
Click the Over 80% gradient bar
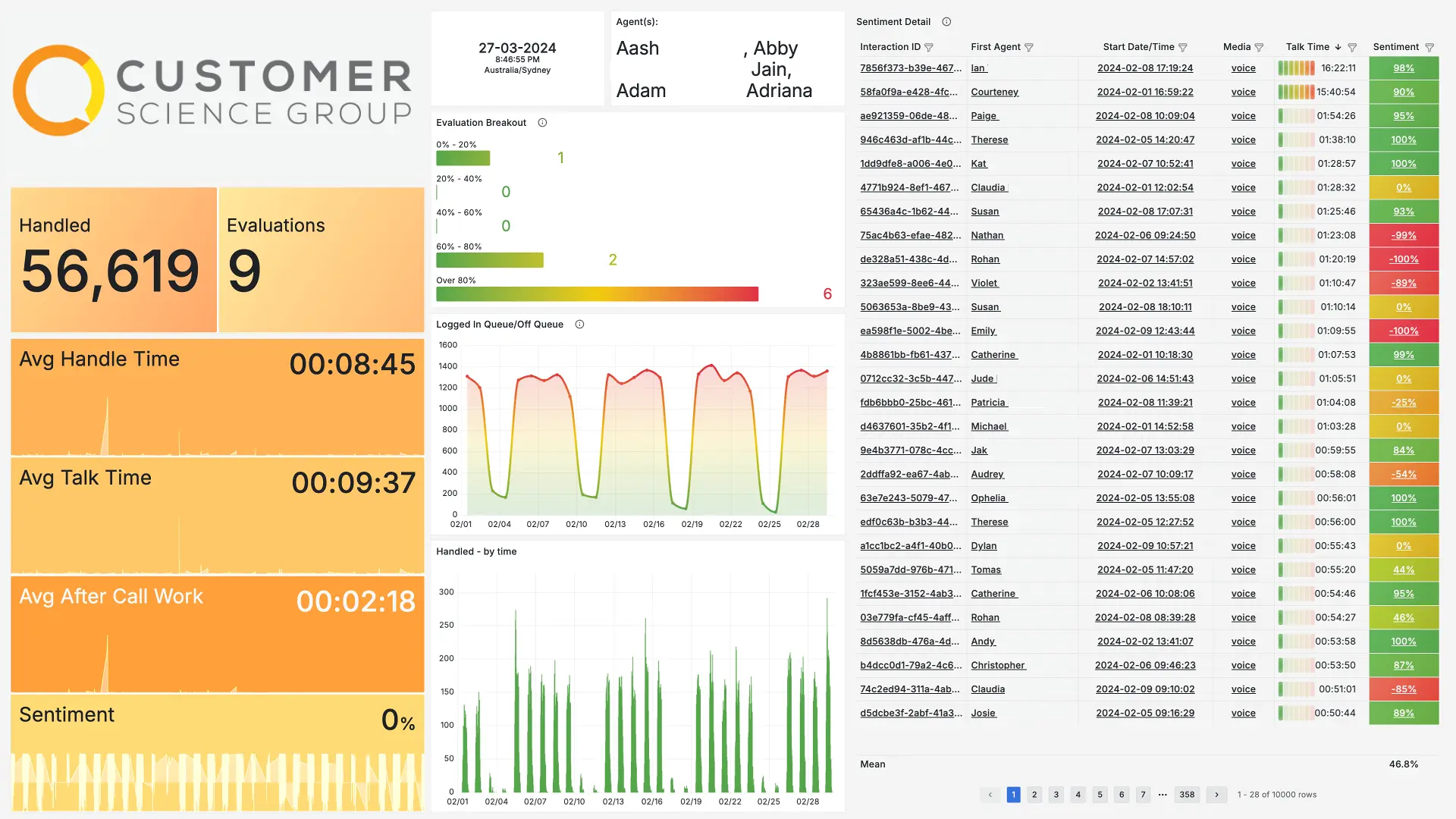597,294
